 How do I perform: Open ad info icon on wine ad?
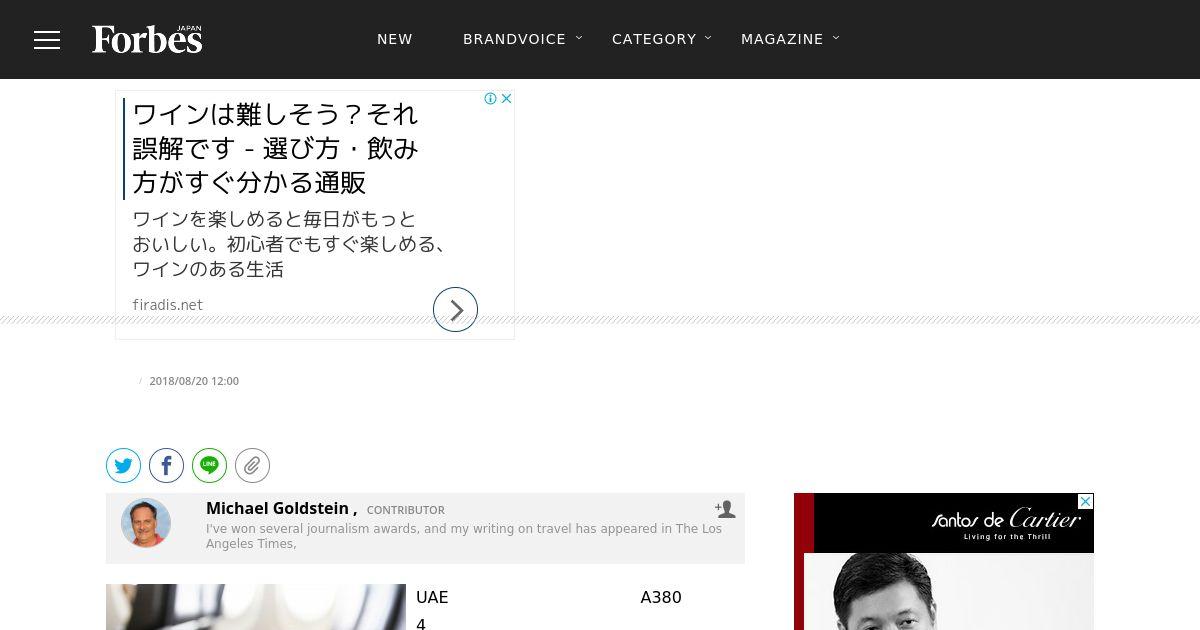pos(491,98)
